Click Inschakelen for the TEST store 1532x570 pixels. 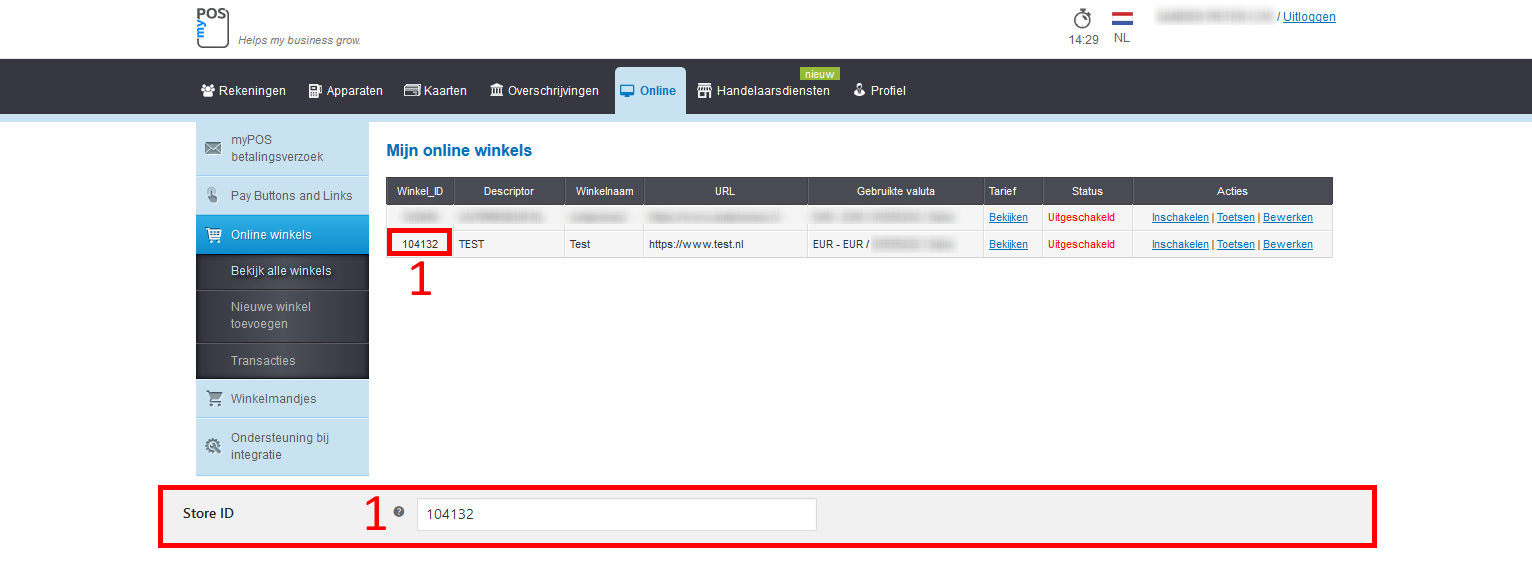tap(1179, 244)
